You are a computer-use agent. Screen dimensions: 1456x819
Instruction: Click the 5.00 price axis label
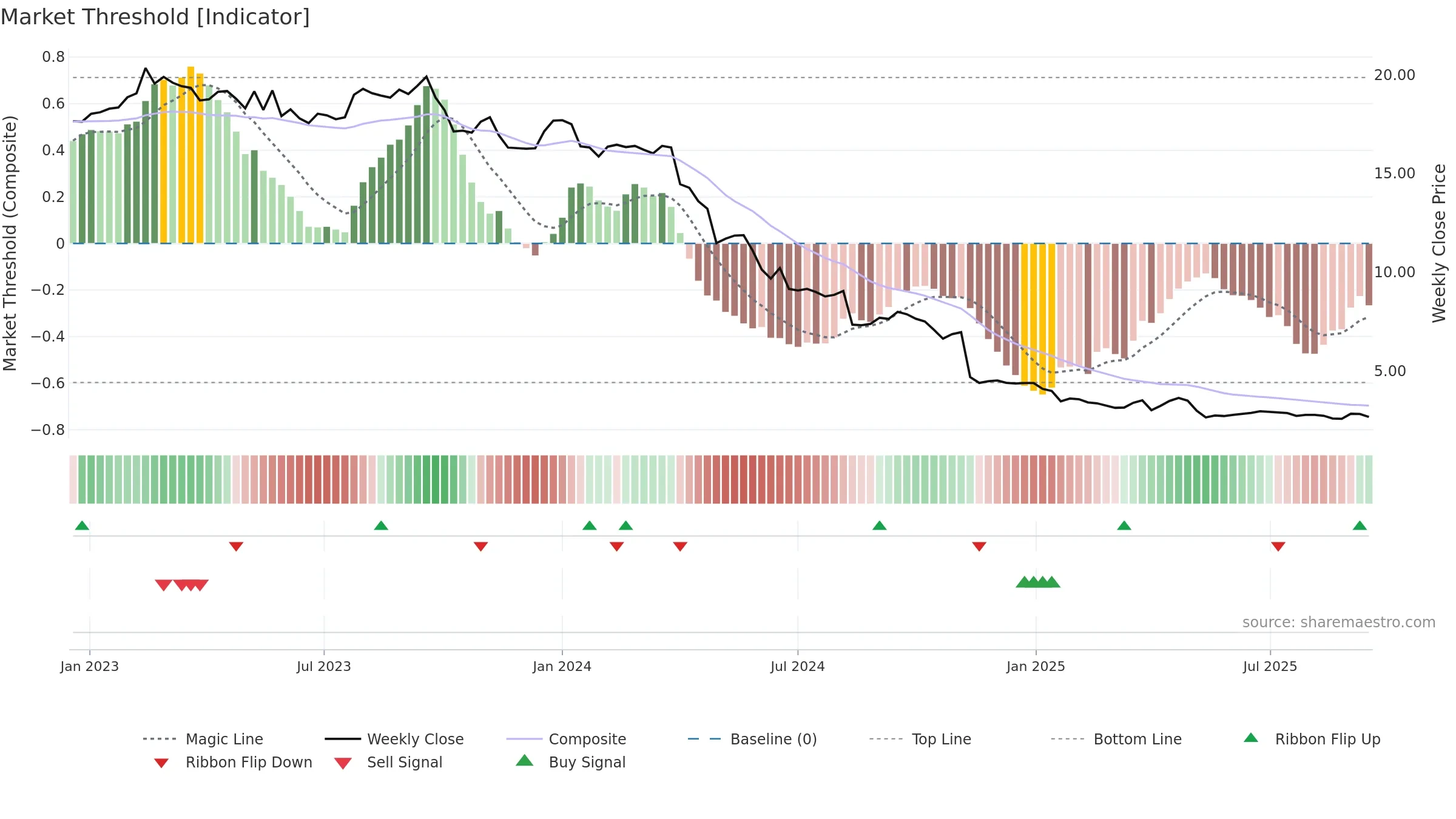[x=1390, y=371]
